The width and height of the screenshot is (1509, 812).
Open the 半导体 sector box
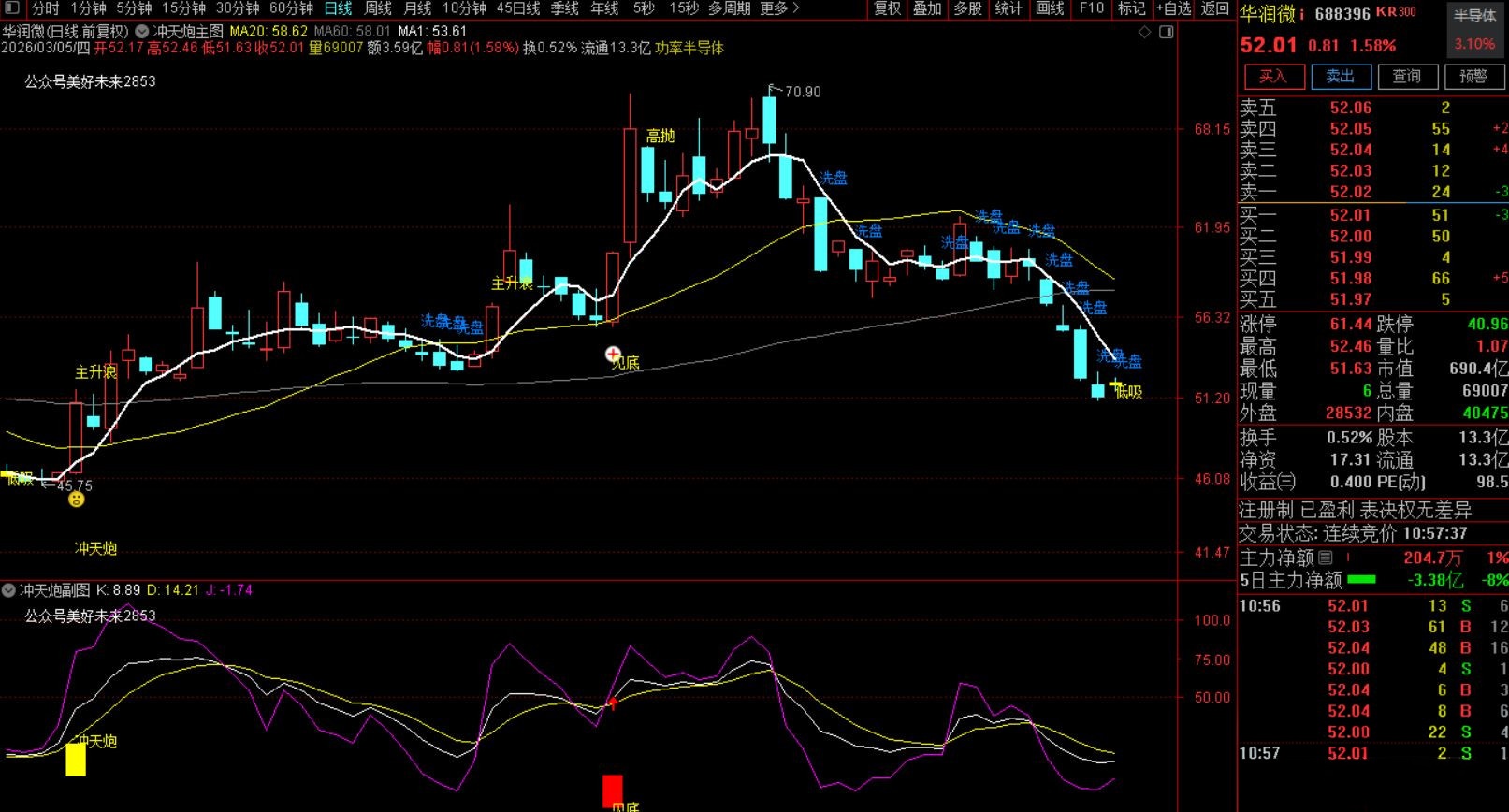click(x=1474, y=28)
